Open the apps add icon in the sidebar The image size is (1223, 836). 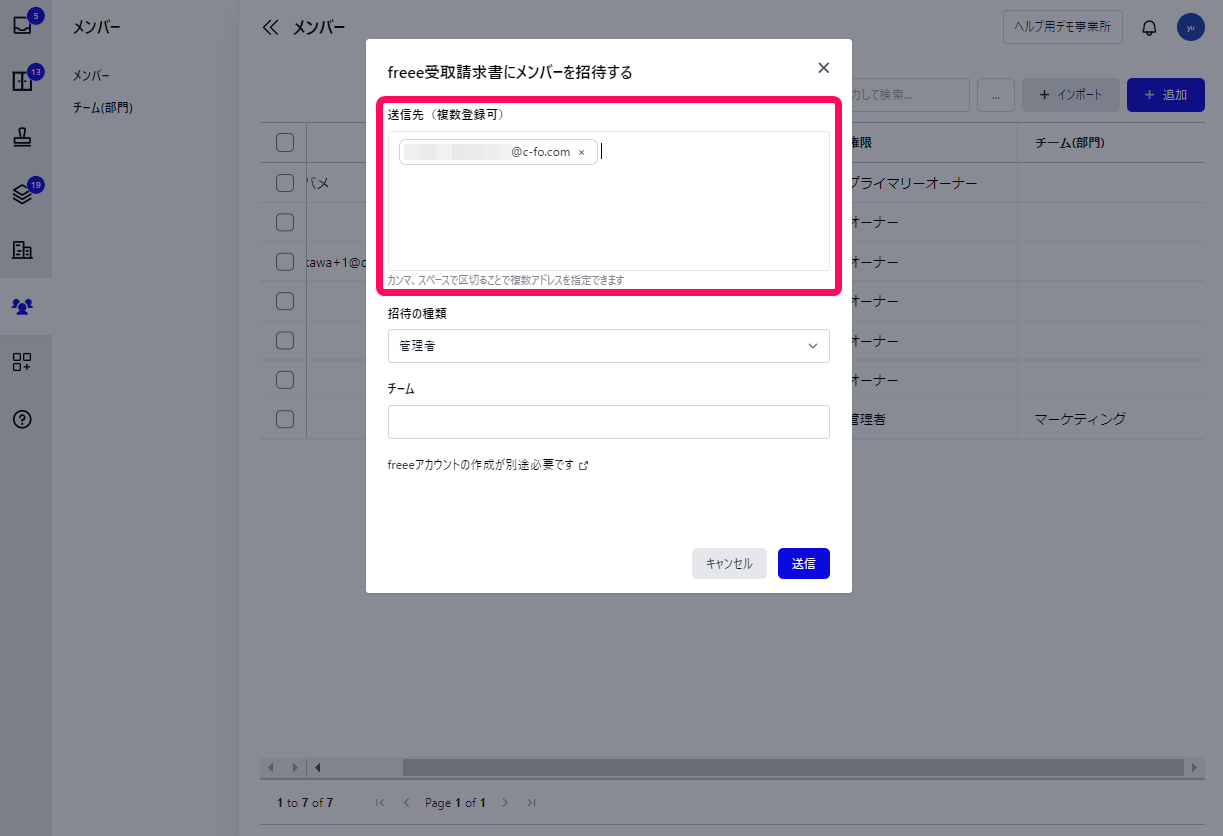(23, 362)
